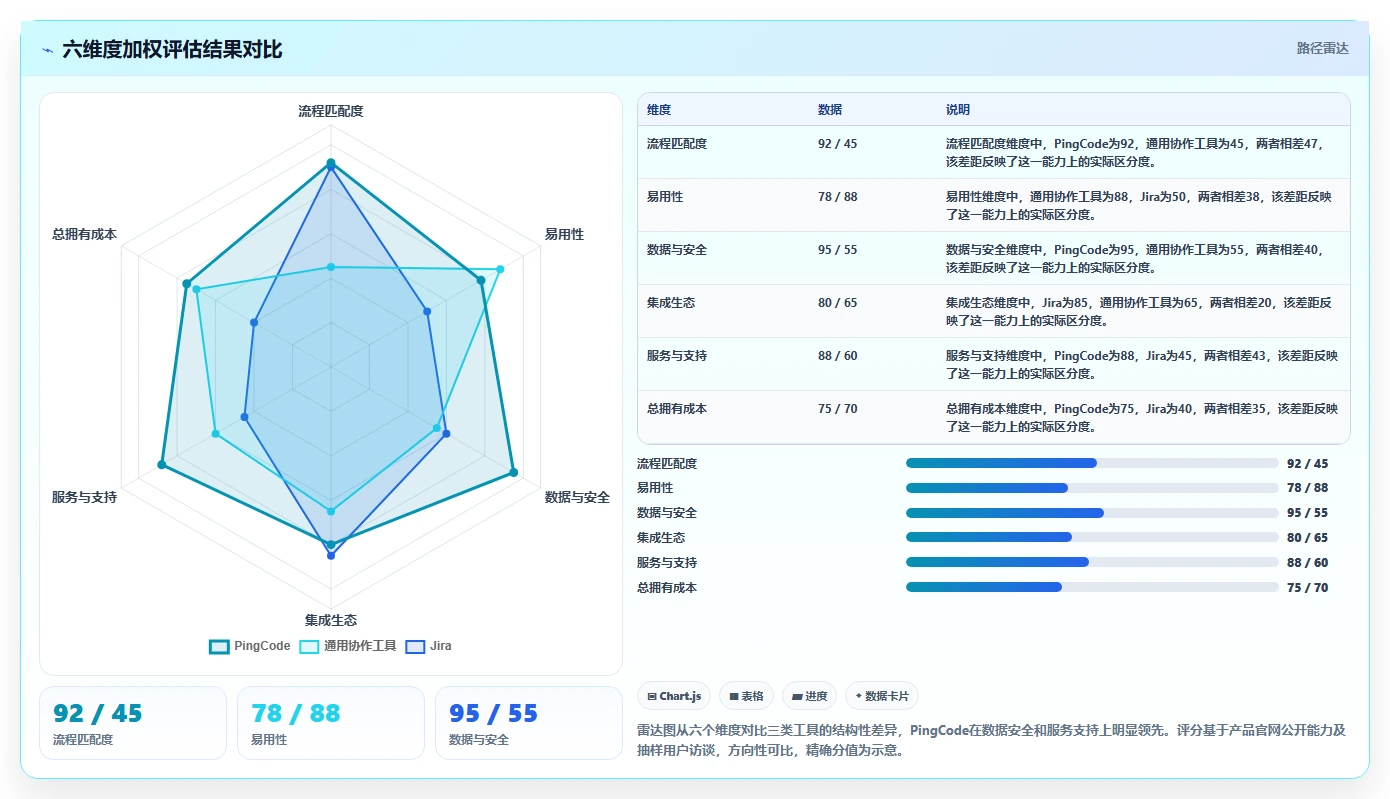Click the 服务与支持 progress bar
The width and height of the screenshot is (1390, 799).
[x=1092, y=562]
